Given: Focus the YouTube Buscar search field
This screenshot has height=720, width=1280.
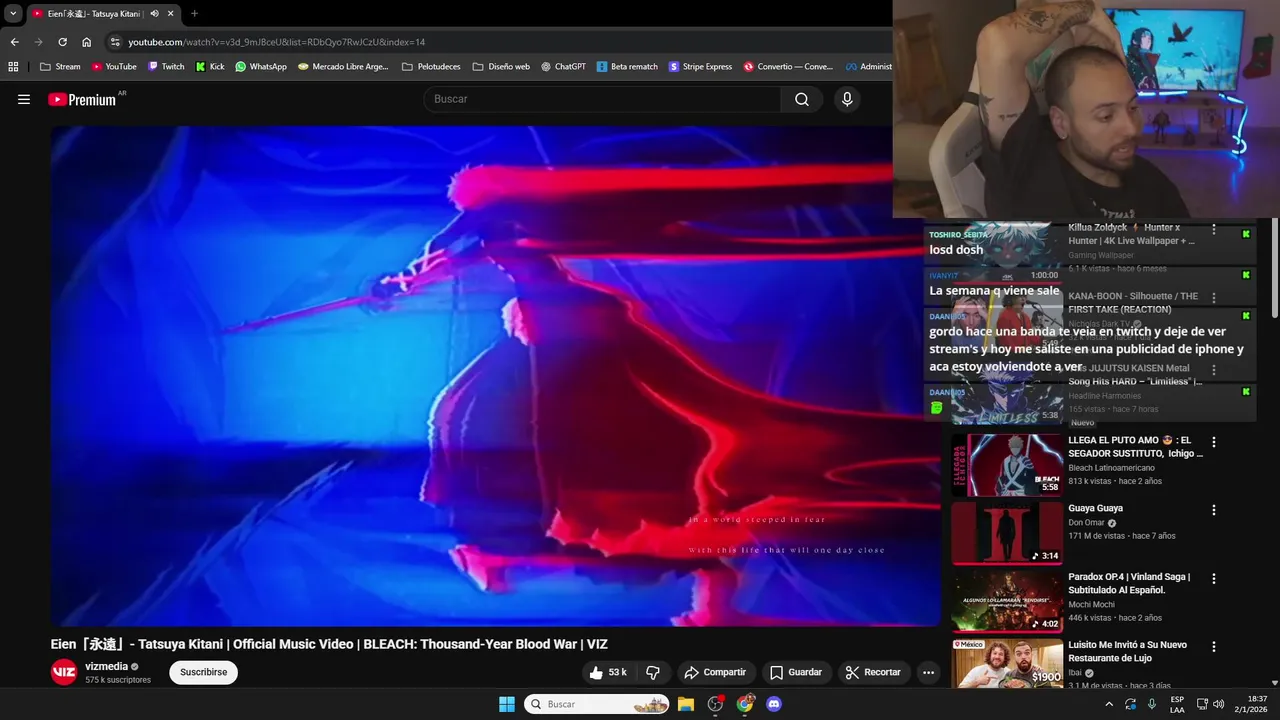Looking at the screenshot, I should (x=602, y=99).
